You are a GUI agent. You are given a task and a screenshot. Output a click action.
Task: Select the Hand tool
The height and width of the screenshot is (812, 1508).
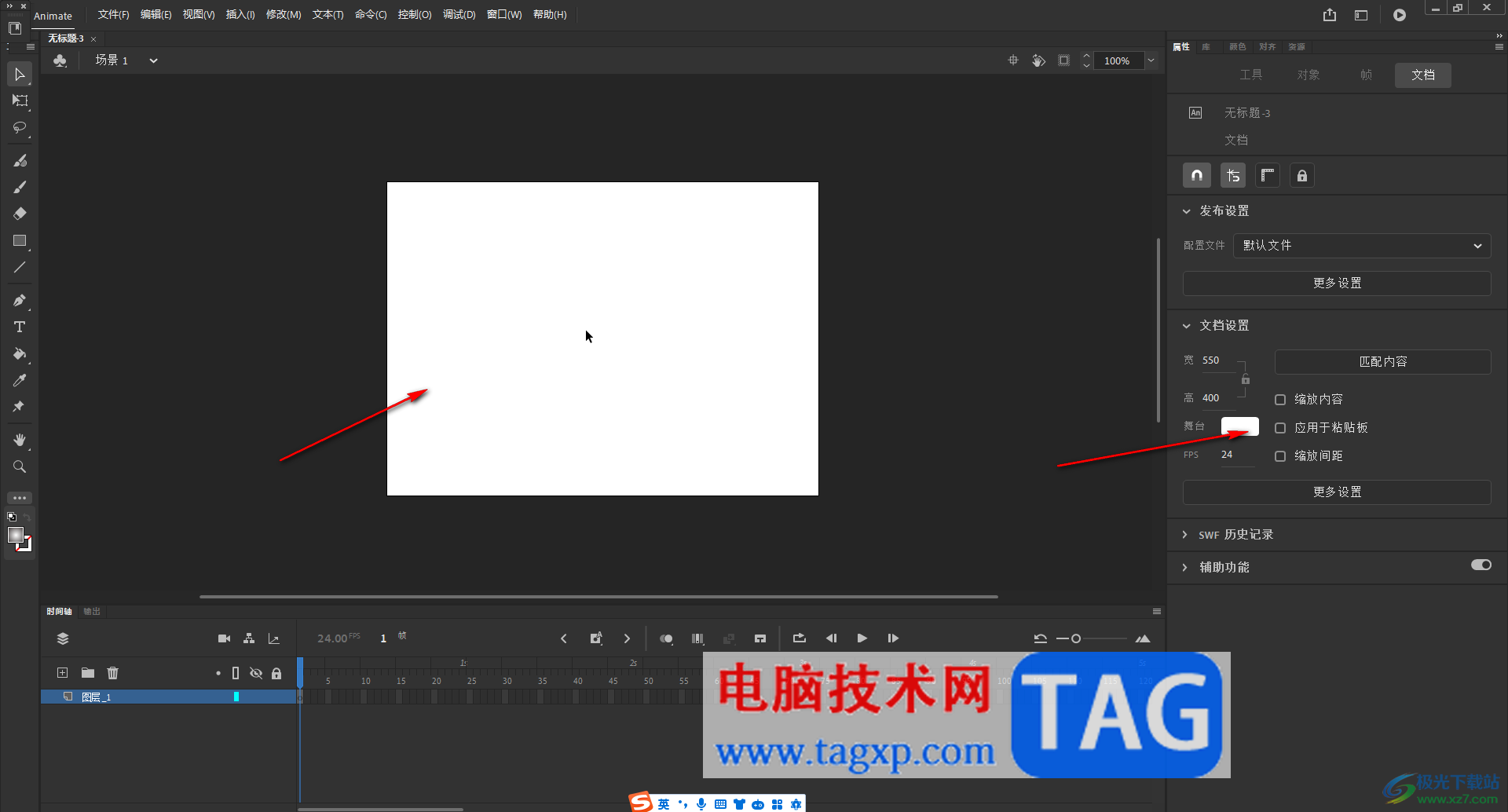coord(20,440)
